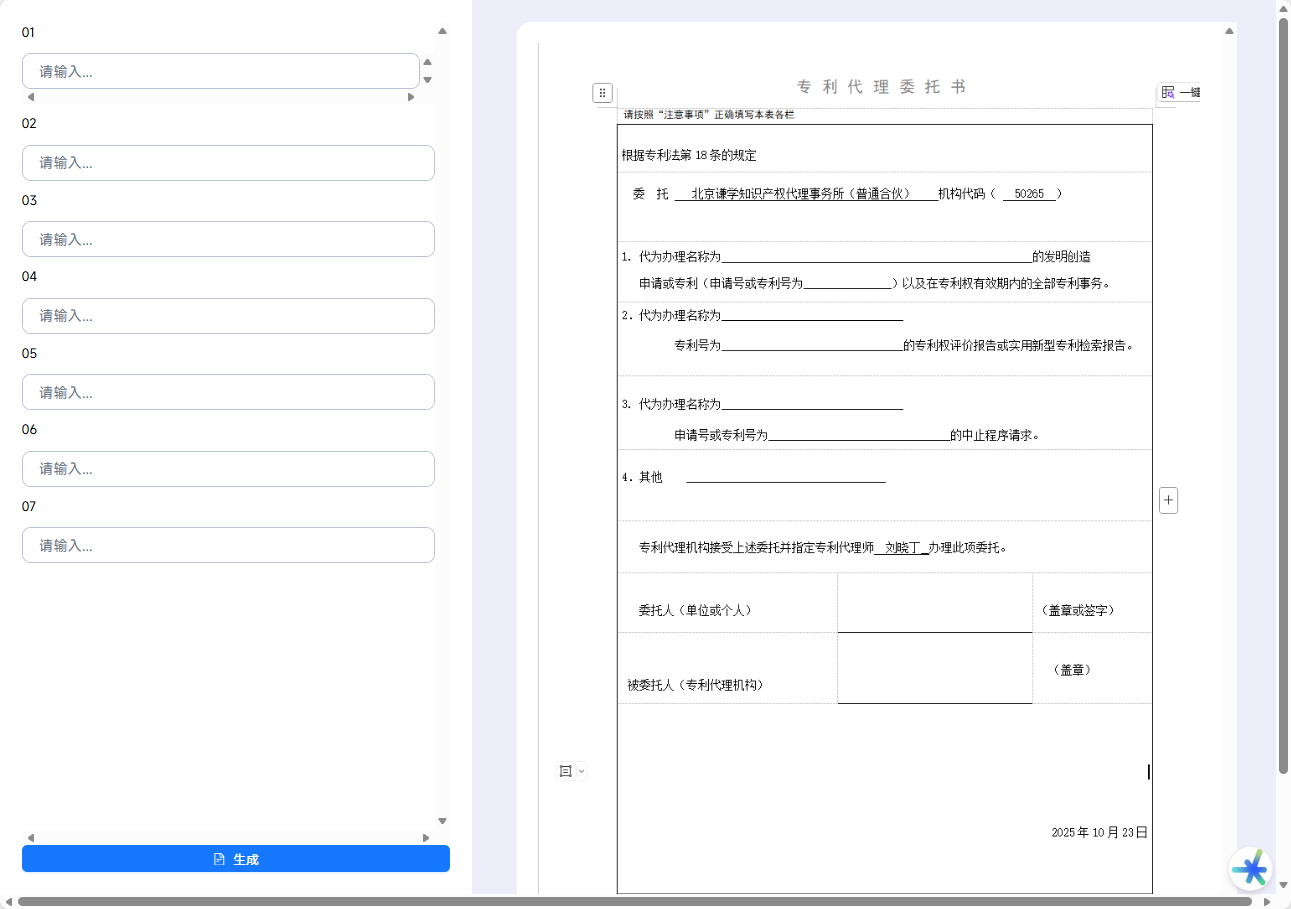Click the right arrow of the left panel's horizontal scrollbar
The height and width of the screenshot is (909, 1291).
coord(426,838)
